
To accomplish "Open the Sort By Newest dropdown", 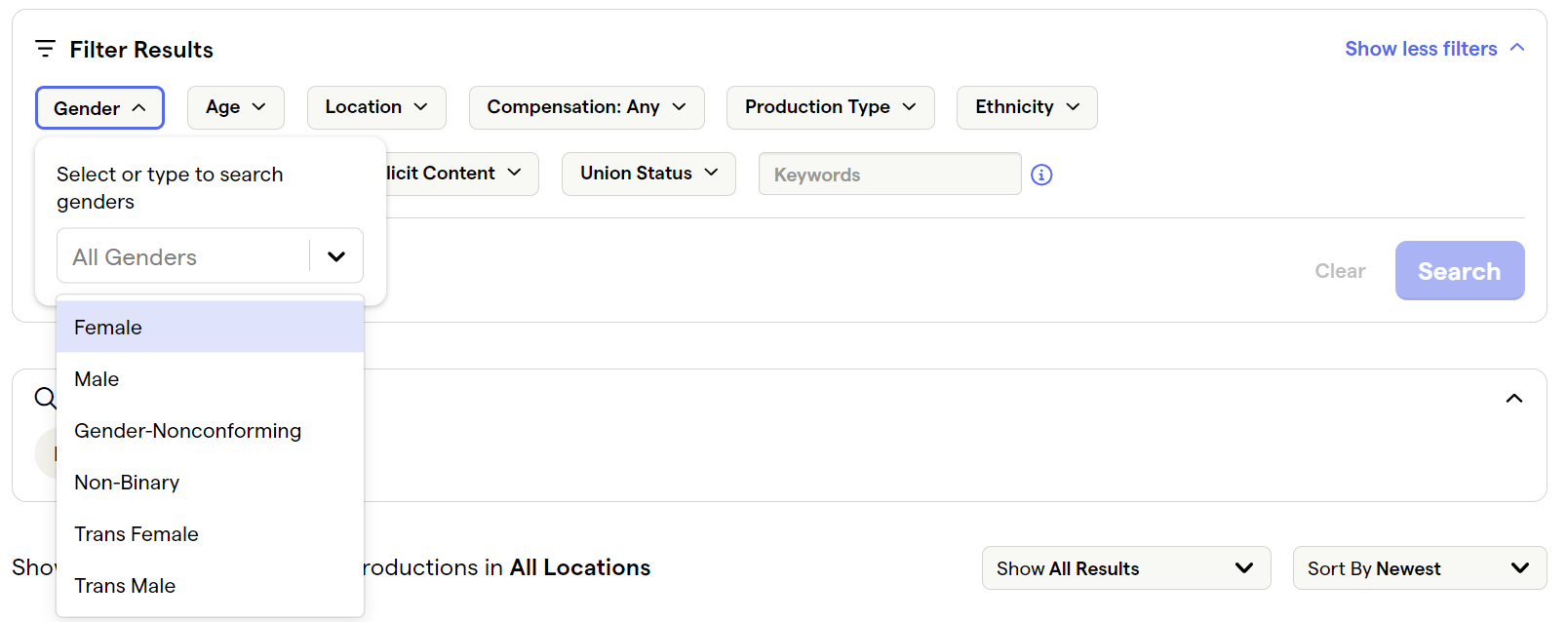I will [1420, 568].
